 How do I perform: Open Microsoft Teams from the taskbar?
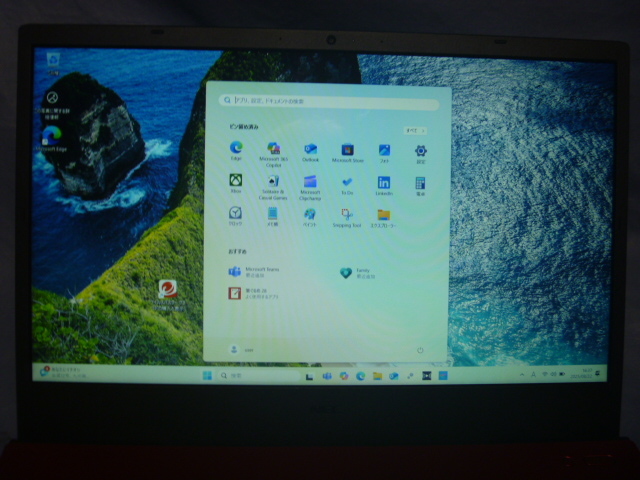coord(327,376)
